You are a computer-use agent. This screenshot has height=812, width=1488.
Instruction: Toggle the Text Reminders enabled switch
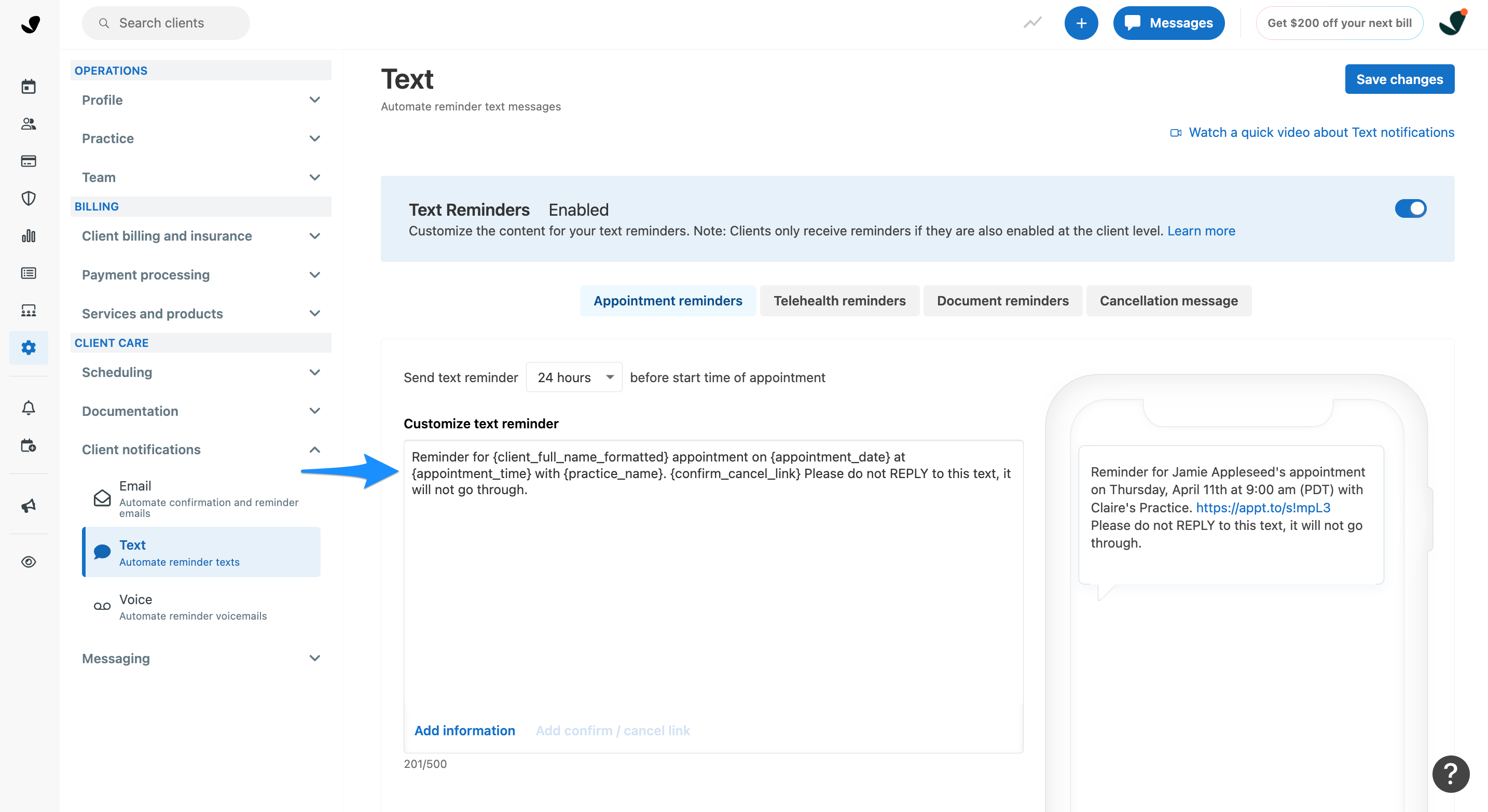(1410, 208)
